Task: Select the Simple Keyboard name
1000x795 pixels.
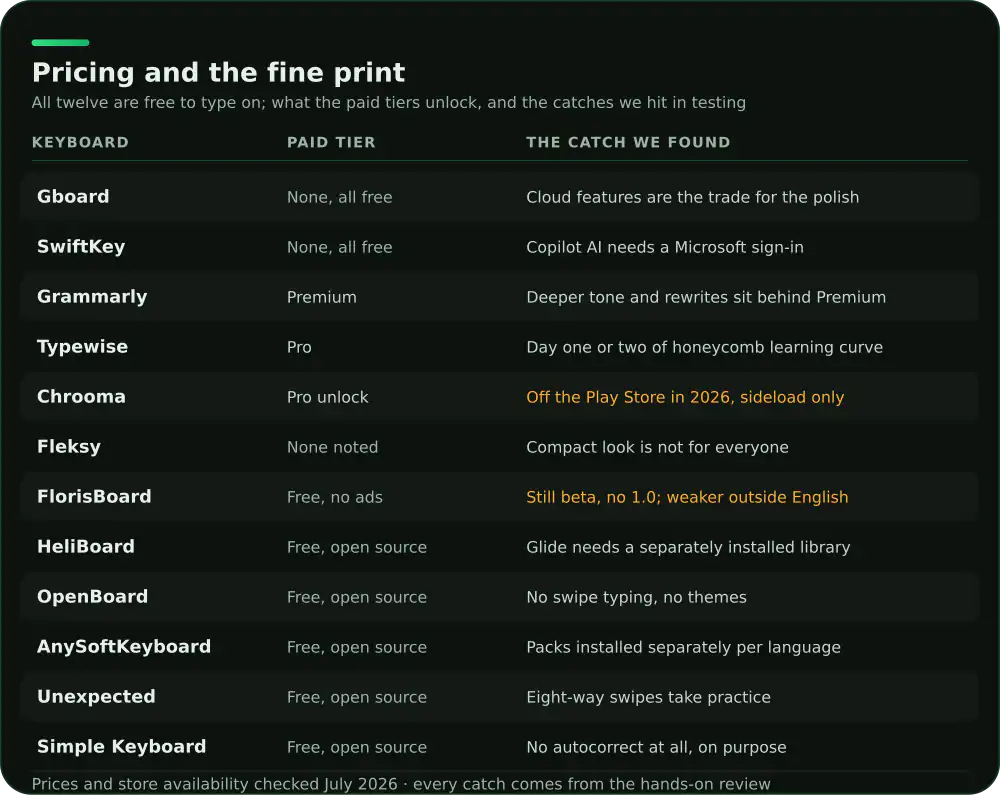Action: (121, 747)
